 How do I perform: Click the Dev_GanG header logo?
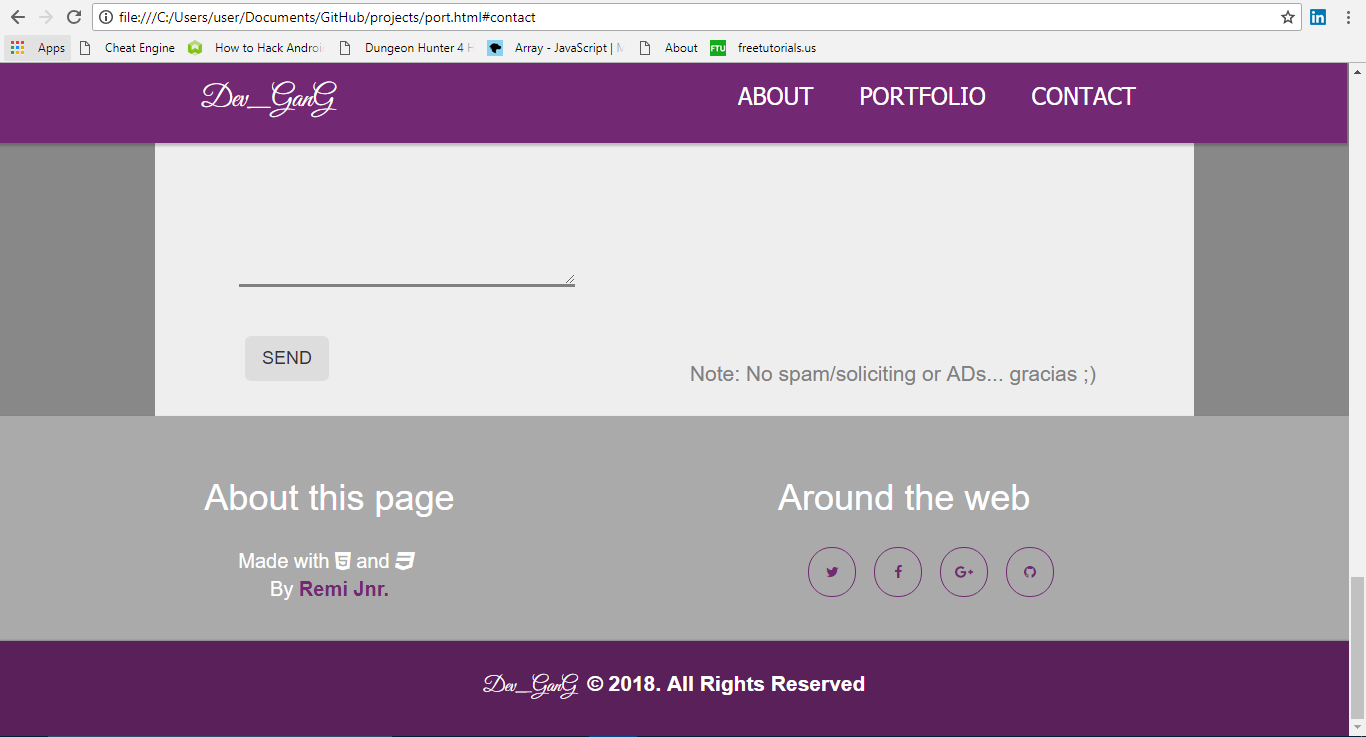(269, 98)
